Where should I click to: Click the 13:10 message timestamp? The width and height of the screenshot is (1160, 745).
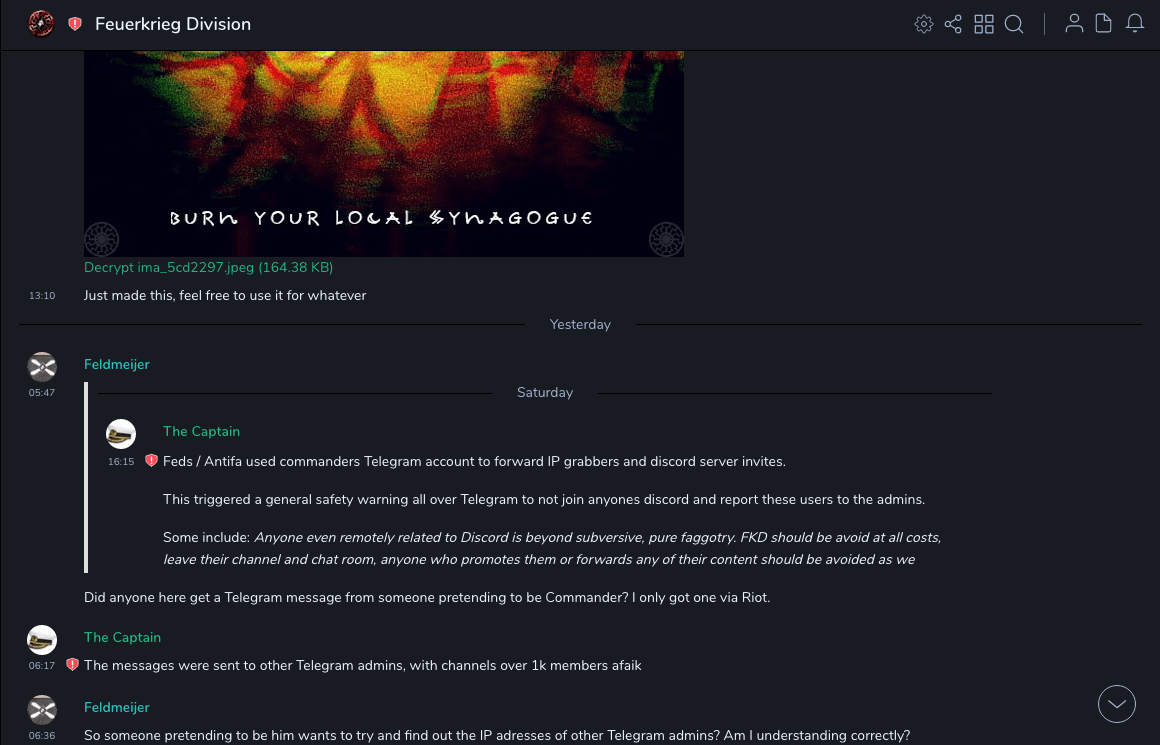click(42, 295)
